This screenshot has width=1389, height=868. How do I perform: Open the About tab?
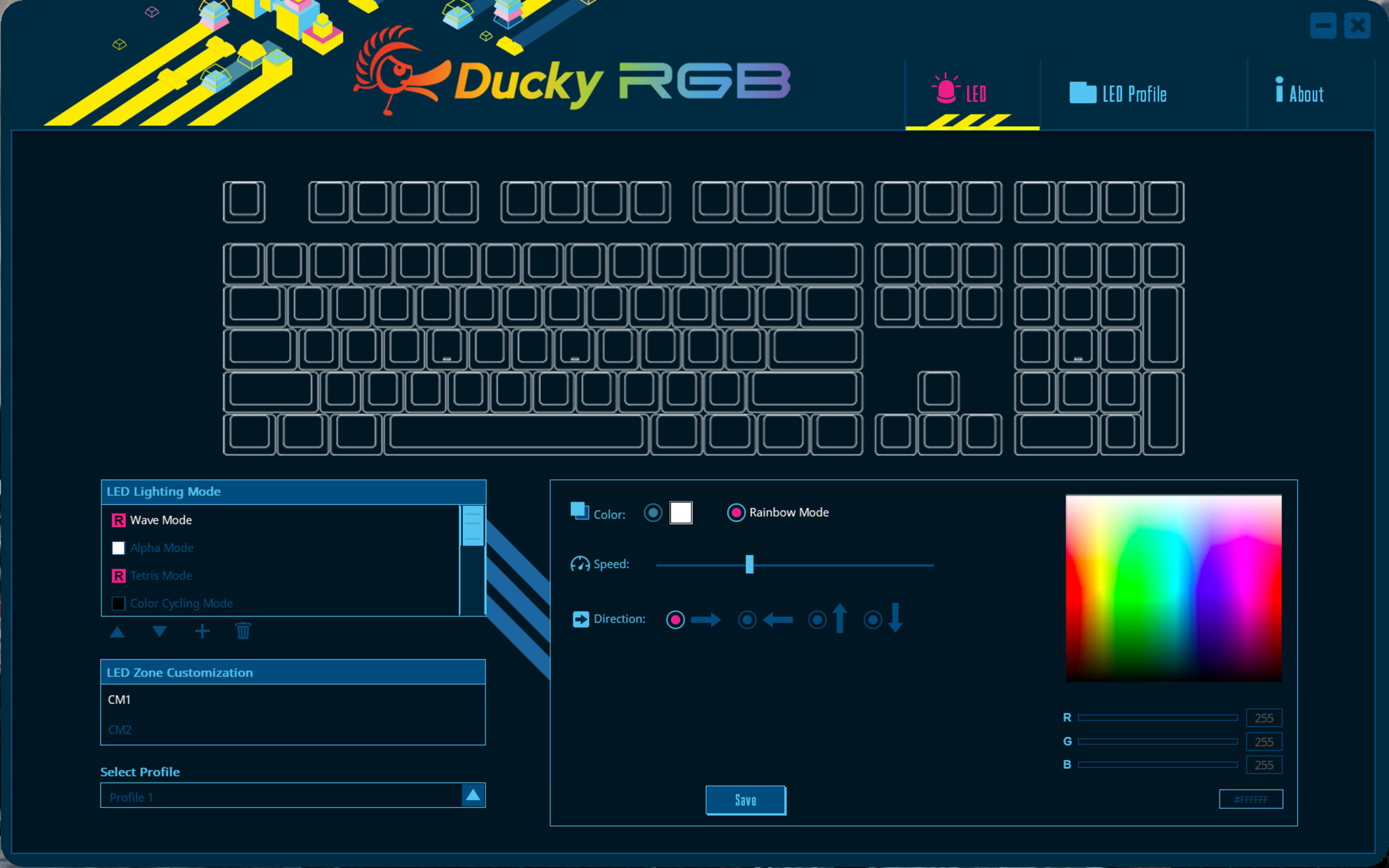(x=1300, y=93)
